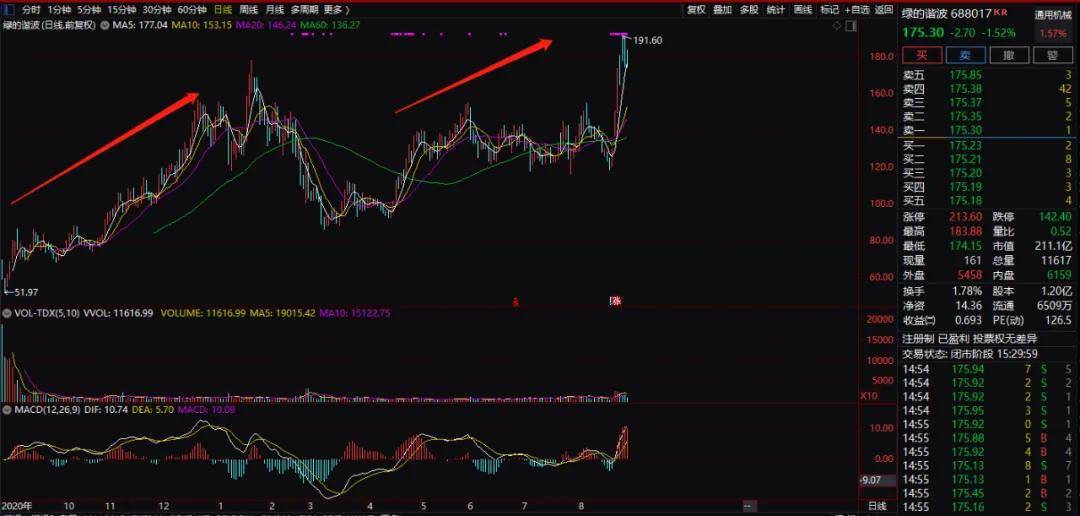Viewport: 1080px width, 516px height.
Task: Click the 注册制 已盈利 投票权无差异 line
Action: tap(970, 338)
